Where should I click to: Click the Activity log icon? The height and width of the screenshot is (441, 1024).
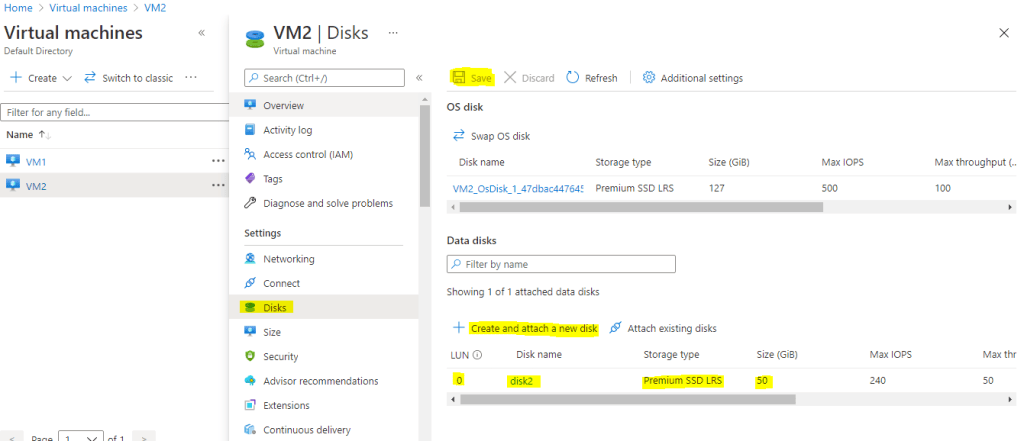point(249,129)
